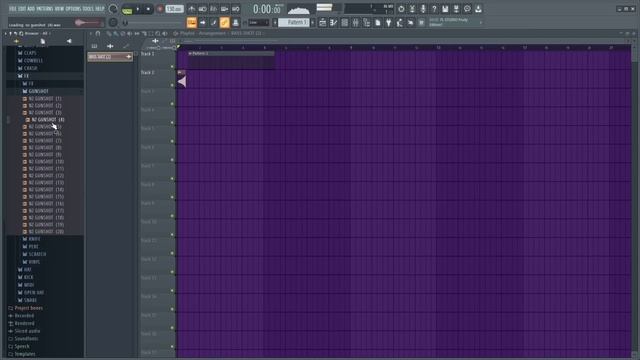Image resolution: width=640 pixels, height=360 pixels.
Task: Select the Pattern 1 clip on Track 1
Action: point(231,60)
